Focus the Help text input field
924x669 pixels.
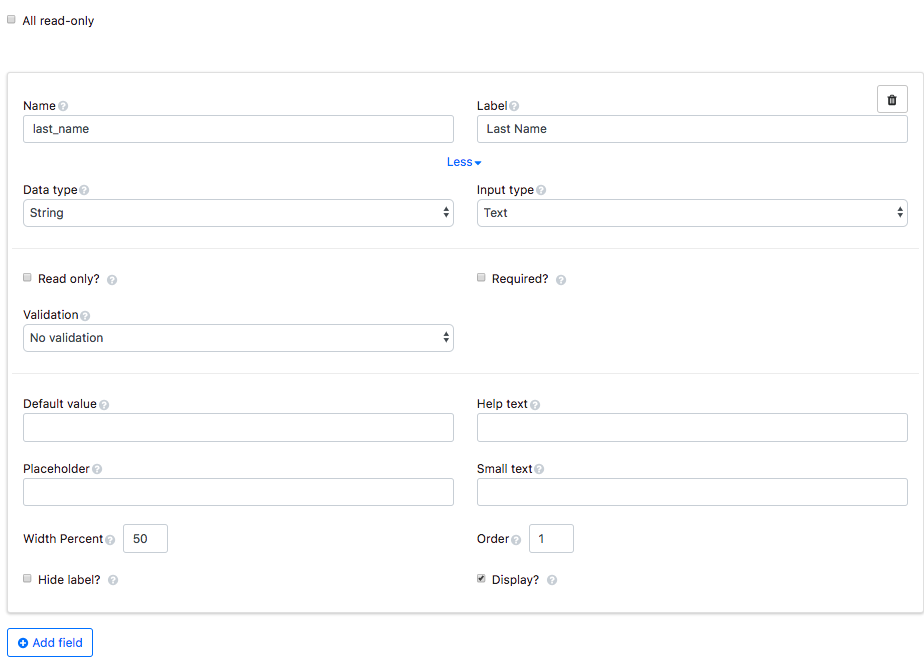pos(692,428)
